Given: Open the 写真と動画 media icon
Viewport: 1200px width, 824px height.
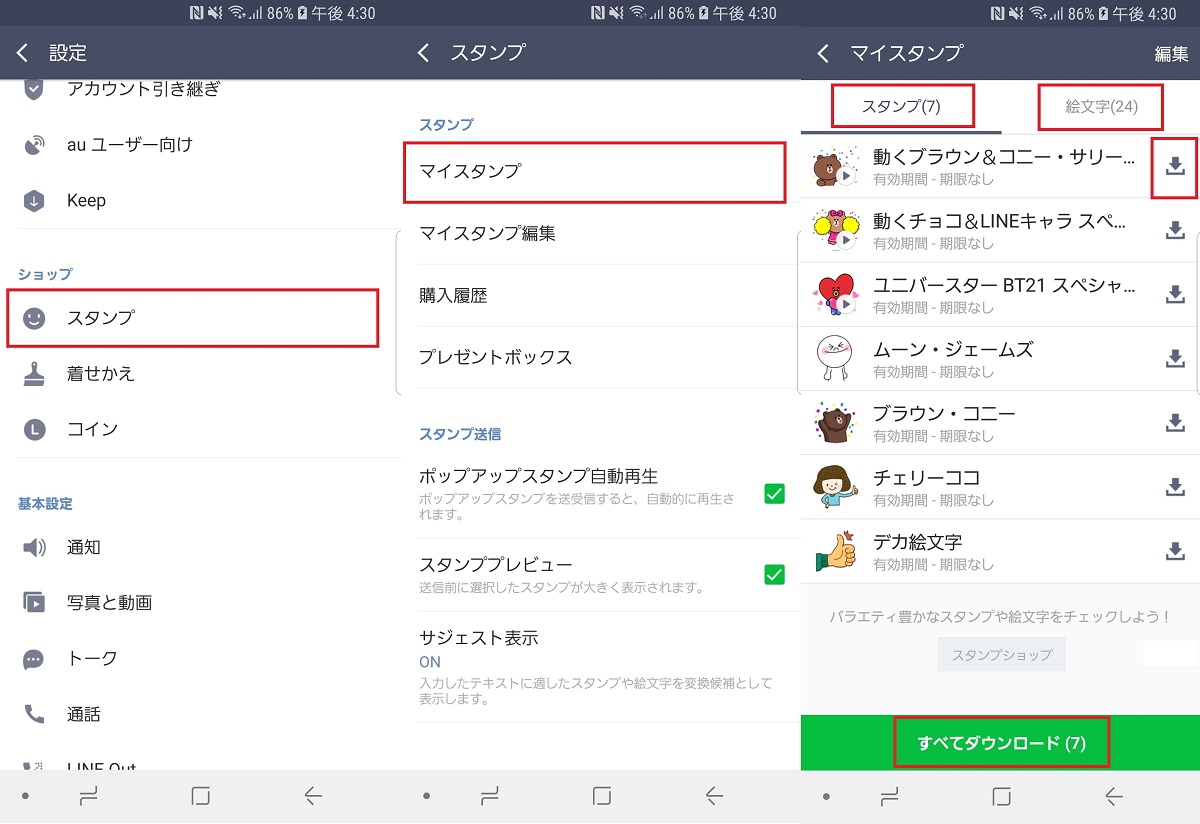Looking at the screenshot, I should (x=34, y=603).
